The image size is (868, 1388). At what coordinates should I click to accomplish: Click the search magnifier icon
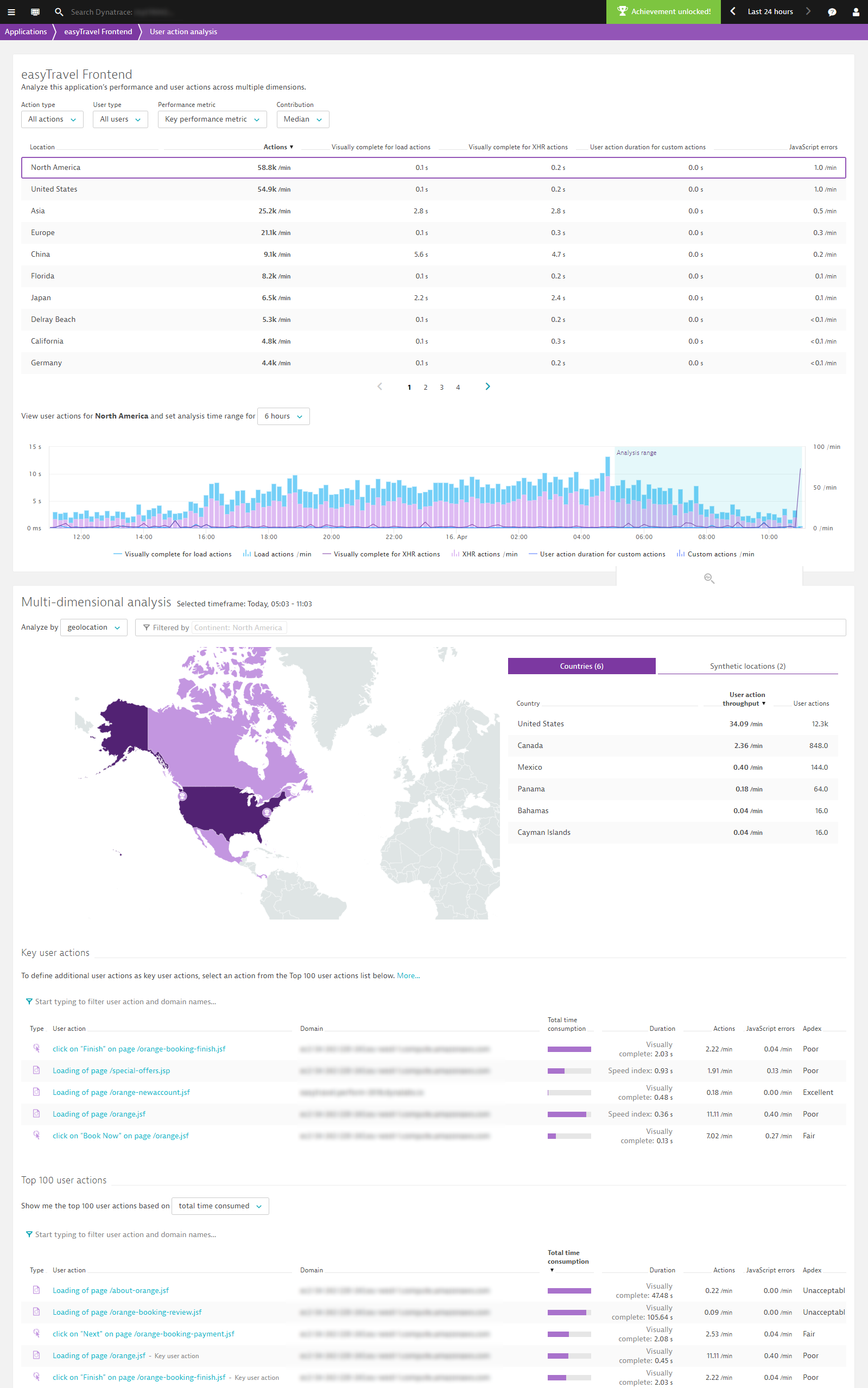pos(59,11)
